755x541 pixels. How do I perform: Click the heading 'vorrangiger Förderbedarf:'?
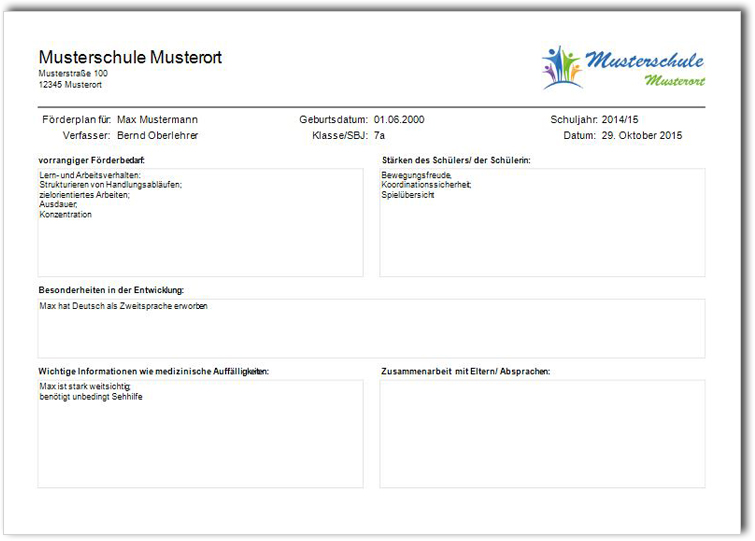91,160
